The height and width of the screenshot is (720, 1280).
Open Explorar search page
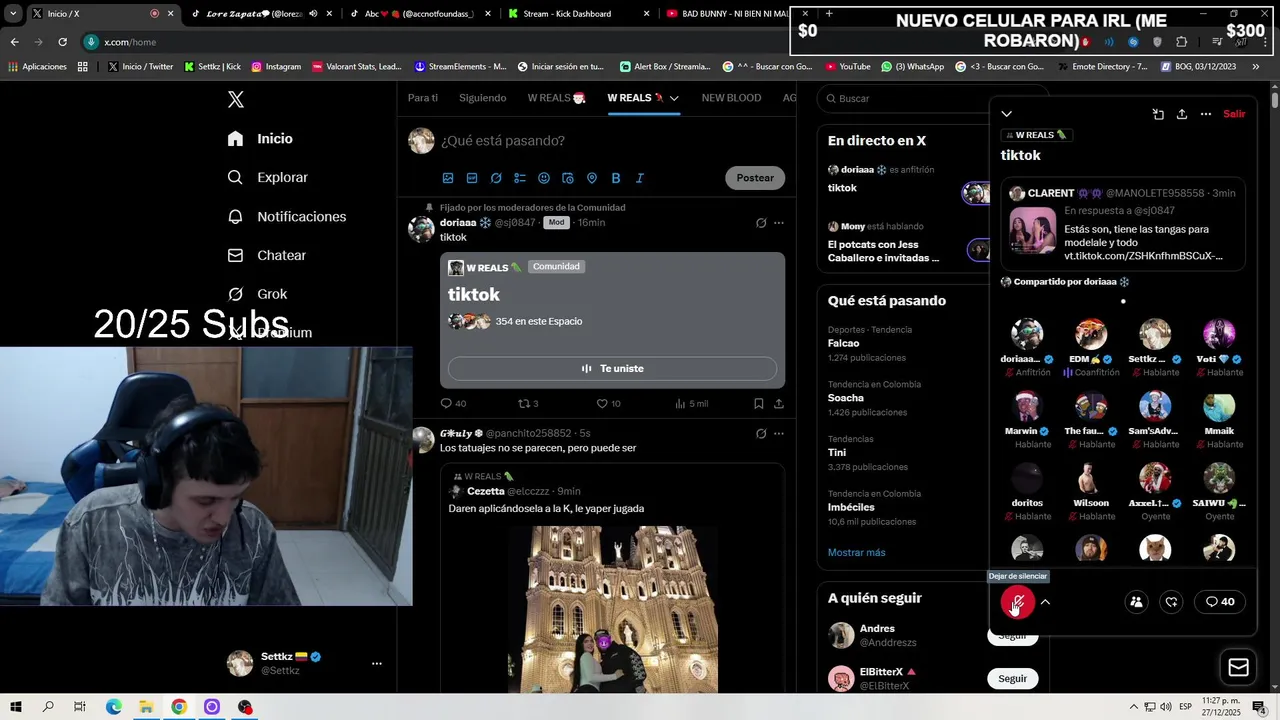pyautogui.click(x=268, y=177)
